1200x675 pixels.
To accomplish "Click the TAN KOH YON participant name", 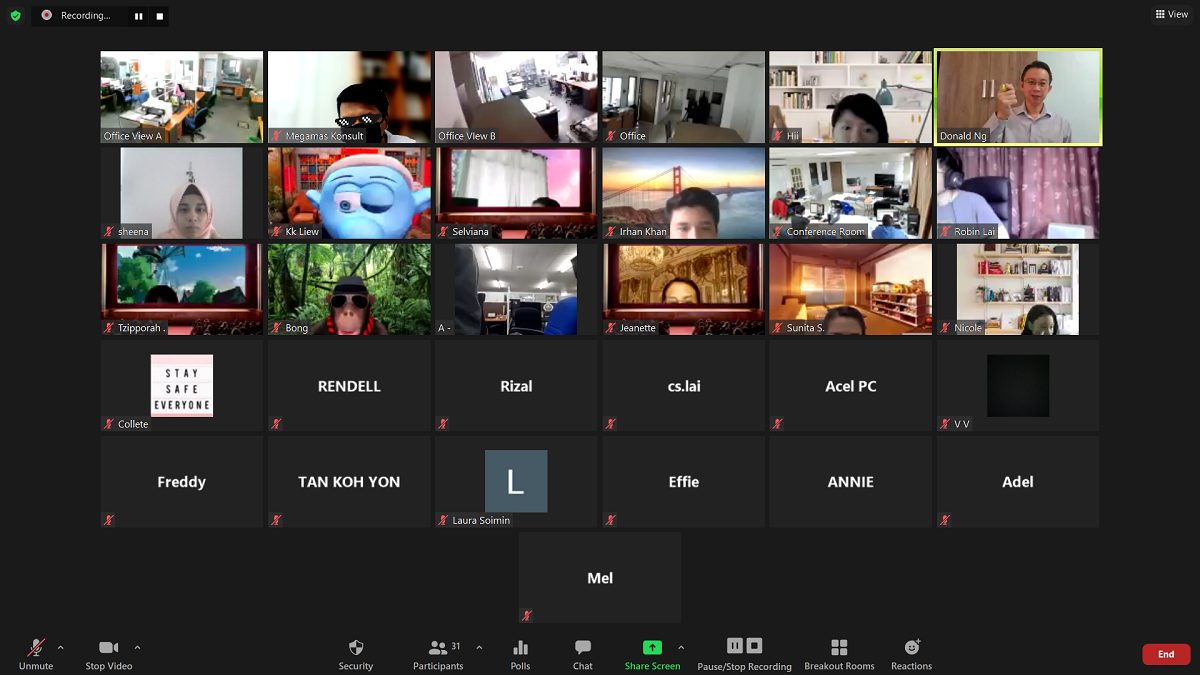I will point(349,482).
